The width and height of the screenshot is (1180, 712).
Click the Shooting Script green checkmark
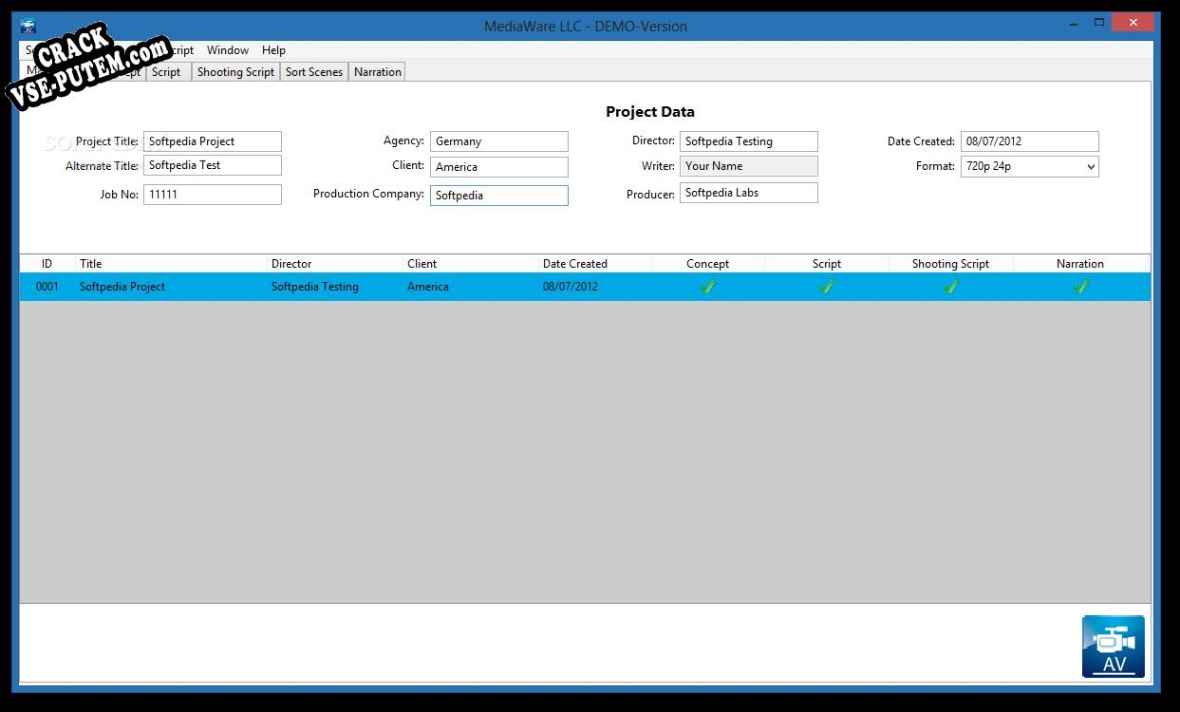(950, 287)
